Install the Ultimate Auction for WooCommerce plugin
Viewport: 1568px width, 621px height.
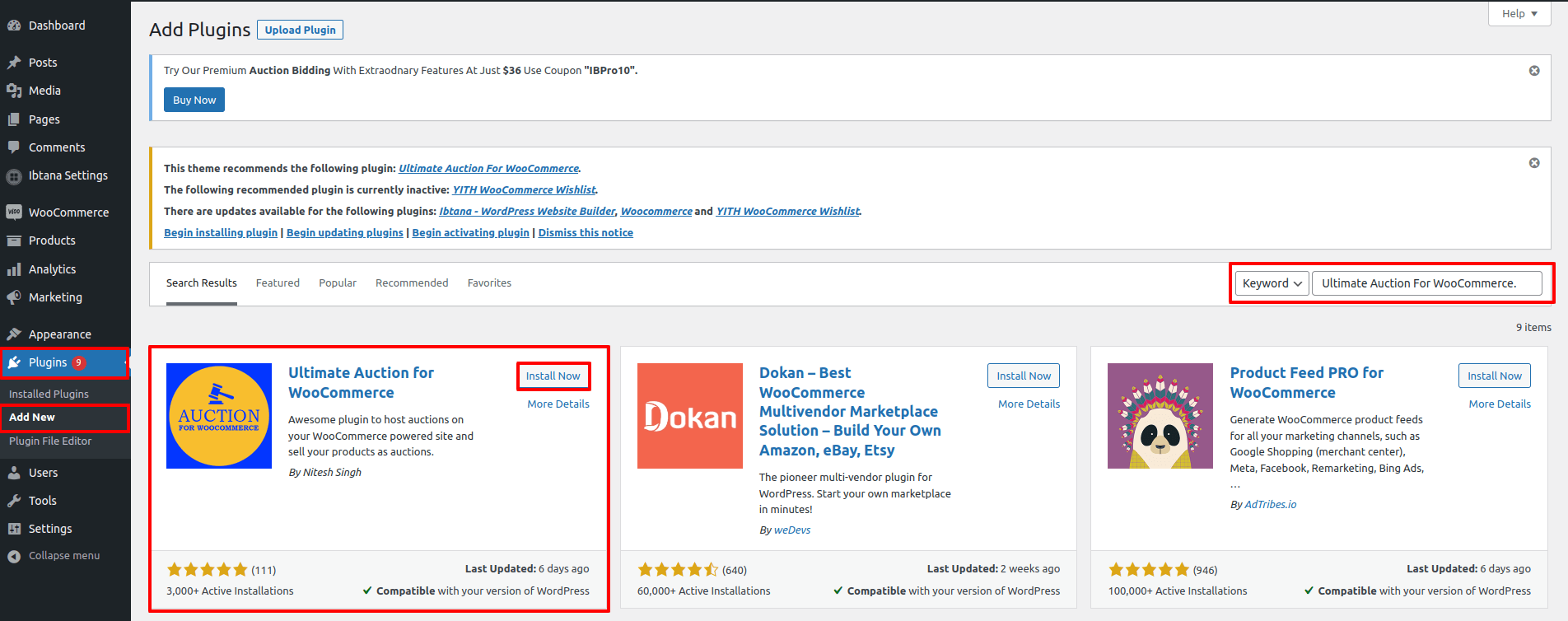tap(553, 376)
